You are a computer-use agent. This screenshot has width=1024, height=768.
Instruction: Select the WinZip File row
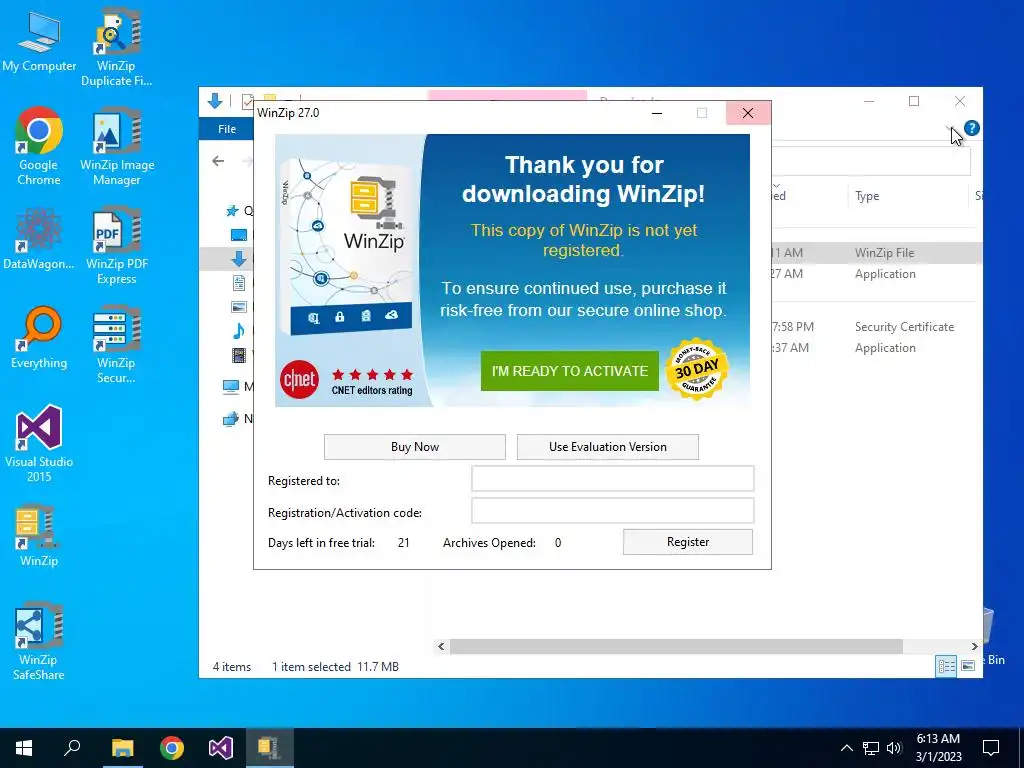coord(876,253)
